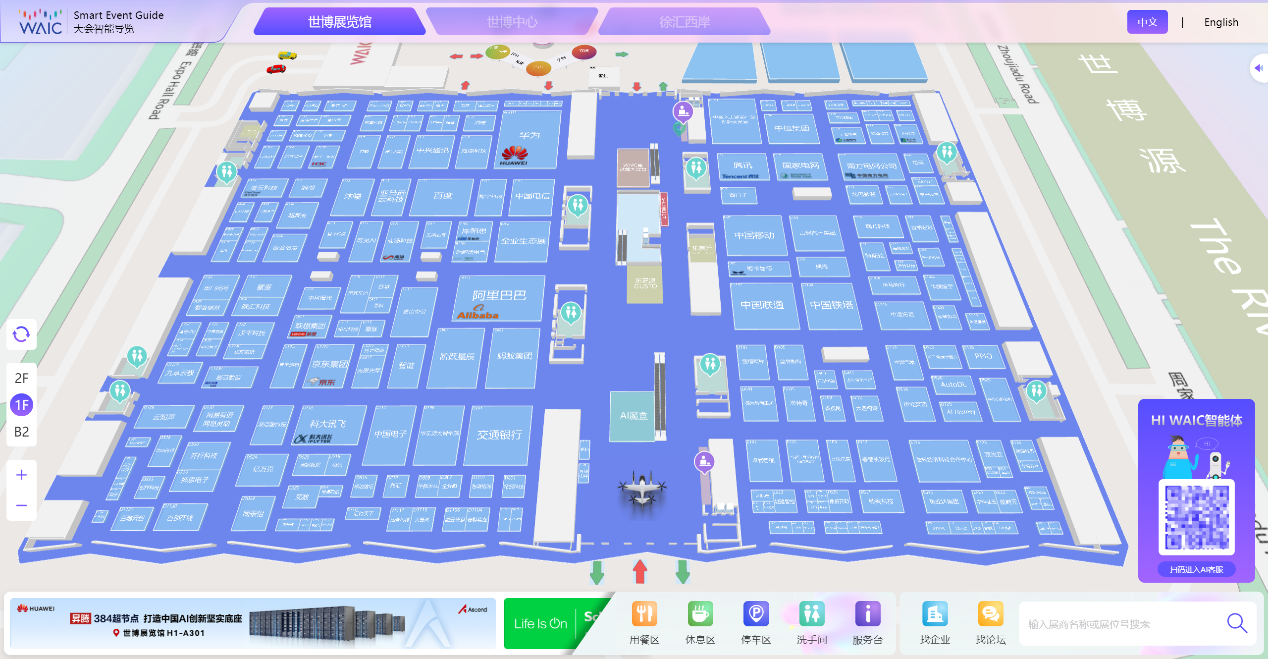Click the aircraft model near south entrance
The height and width of the screenshot is (659, 1268).
coord(640,489)
